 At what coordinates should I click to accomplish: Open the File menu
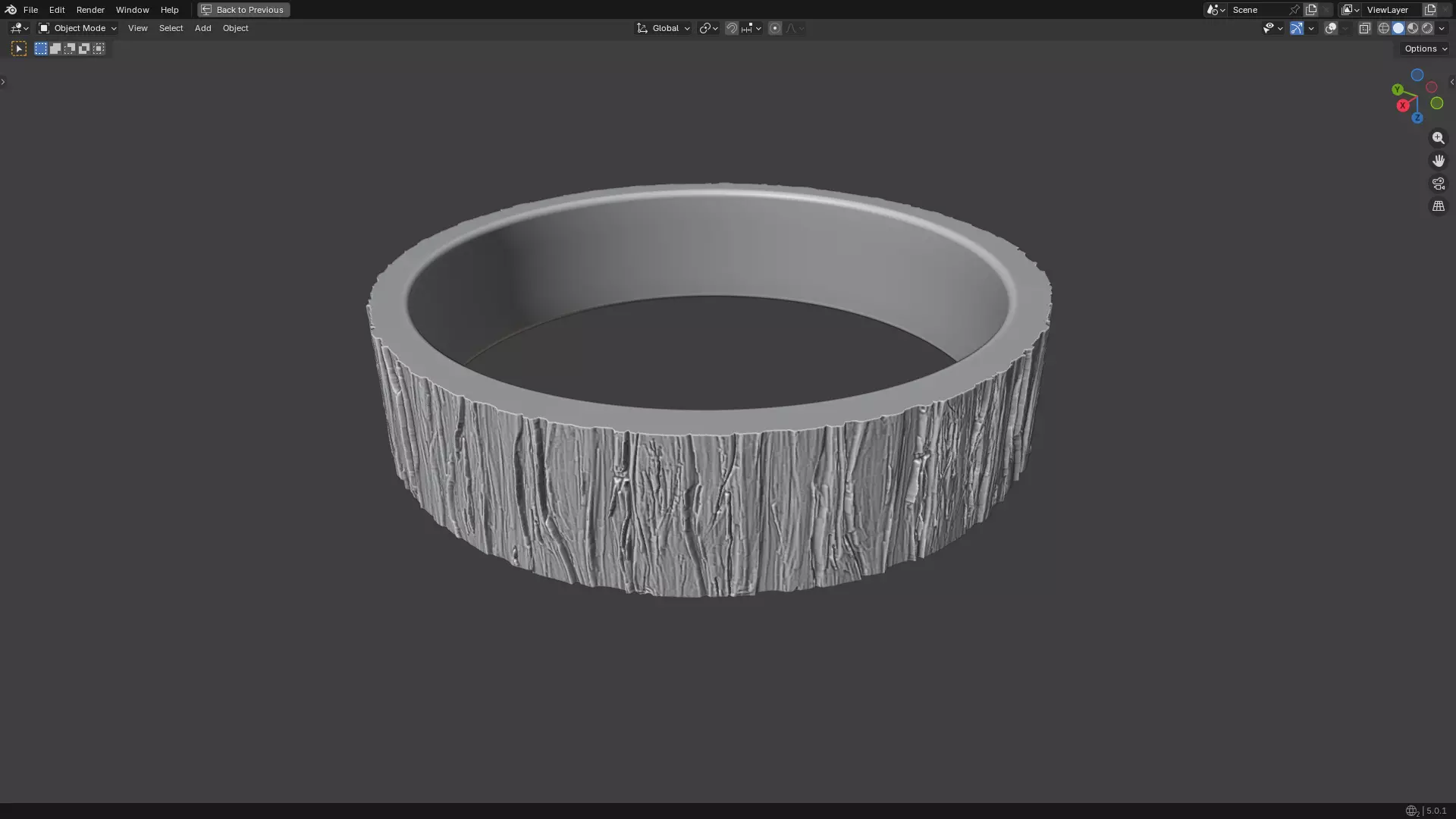30,10
